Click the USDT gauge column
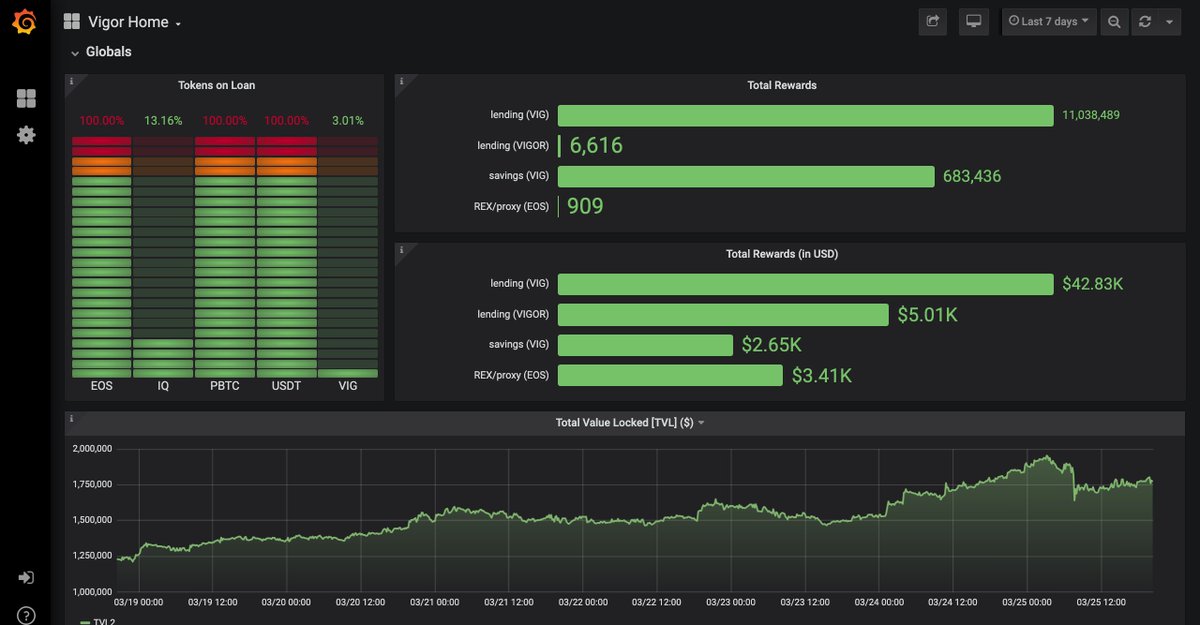Image resolution: width=1200 pixels, height=625 pixels. [287, 257]
